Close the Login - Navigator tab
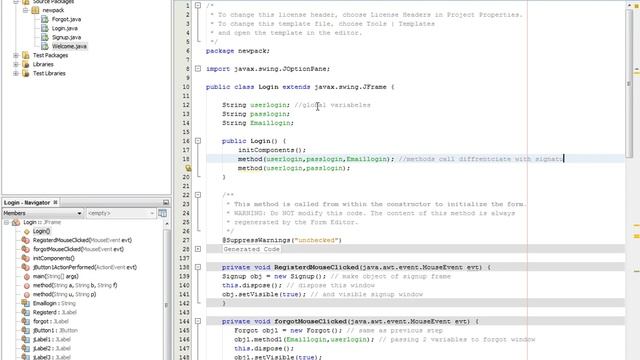This screenshot has width=640, height=360. pyautogui.click(x=55, y=202)
